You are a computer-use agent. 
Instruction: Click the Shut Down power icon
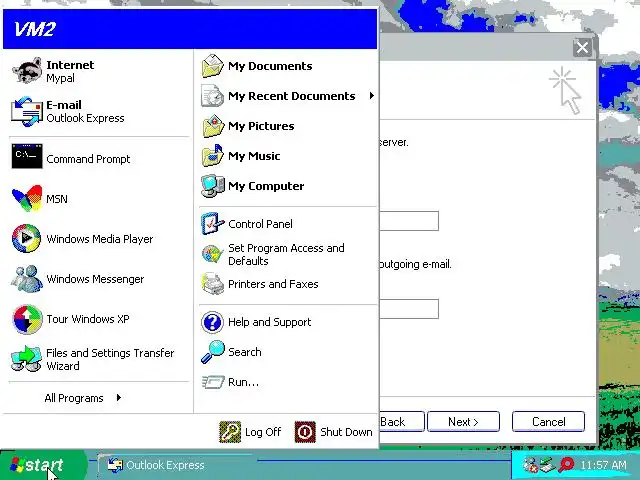click(305, 432)
